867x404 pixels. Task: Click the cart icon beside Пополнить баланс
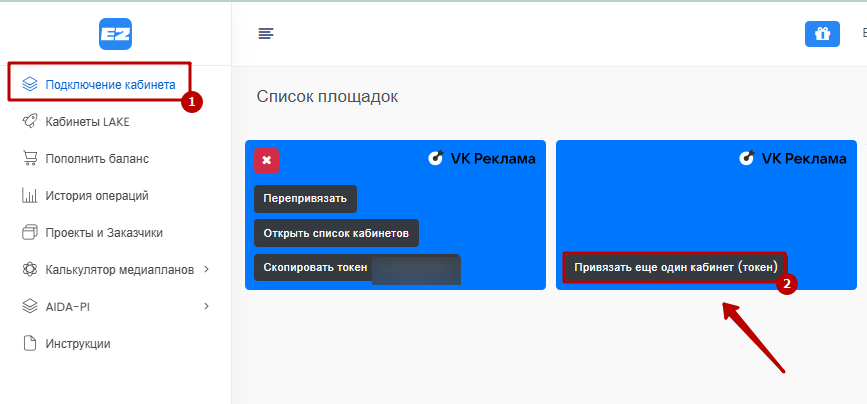click(29, 159)
